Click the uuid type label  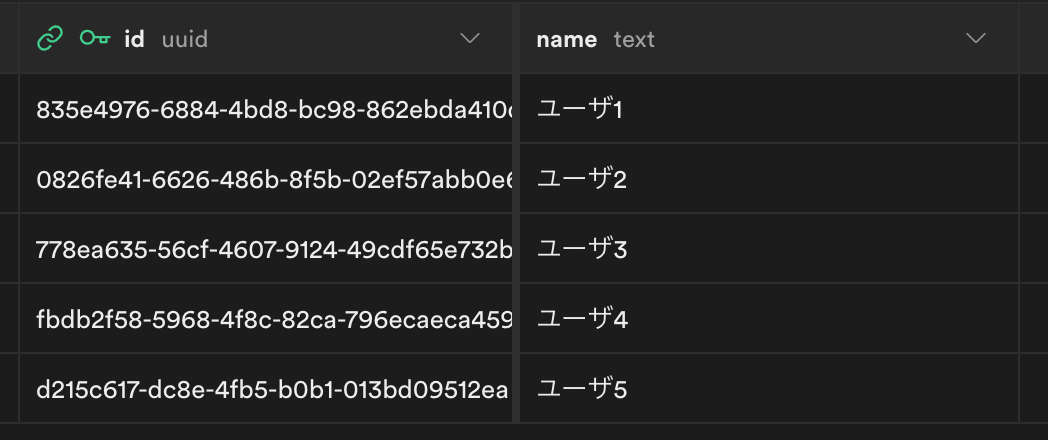click(x=184, y=39)
